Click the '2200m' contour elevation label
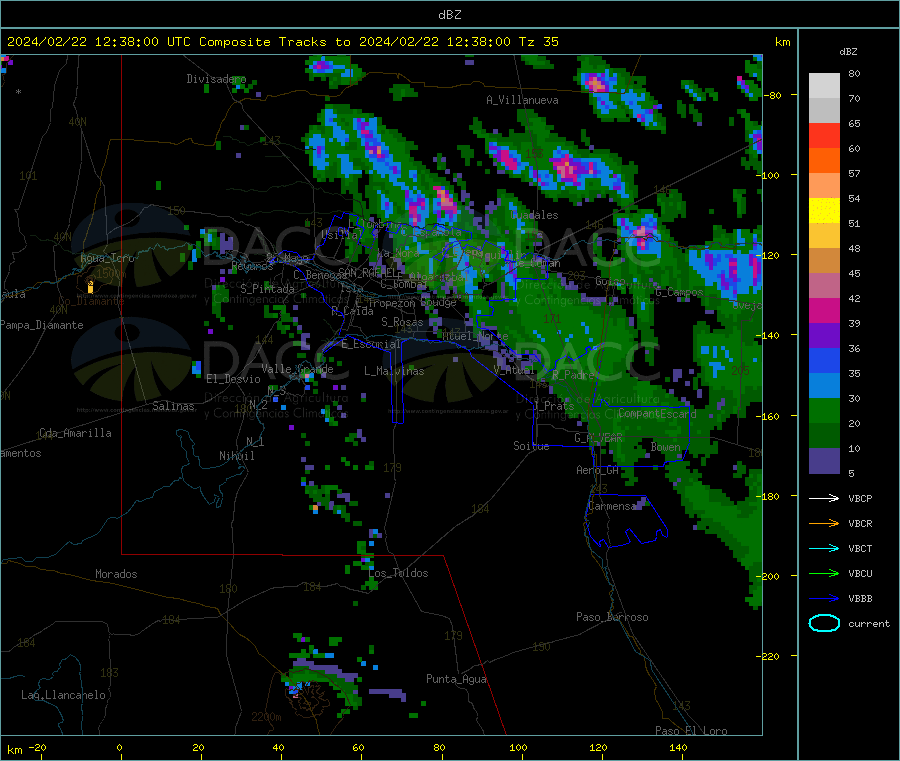900x761 pixels. (266, 717)
